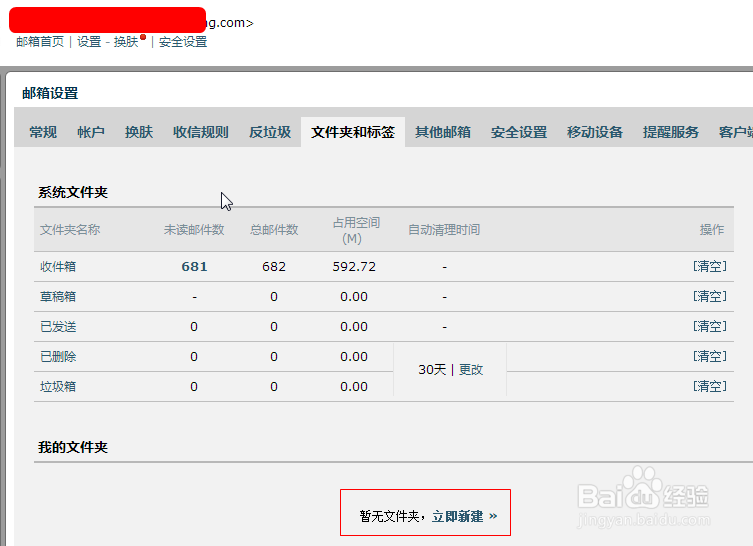Viewport: 753px width, 546px height.
Task: Click the 已发送 folder name
Action: tap(58, 327)
